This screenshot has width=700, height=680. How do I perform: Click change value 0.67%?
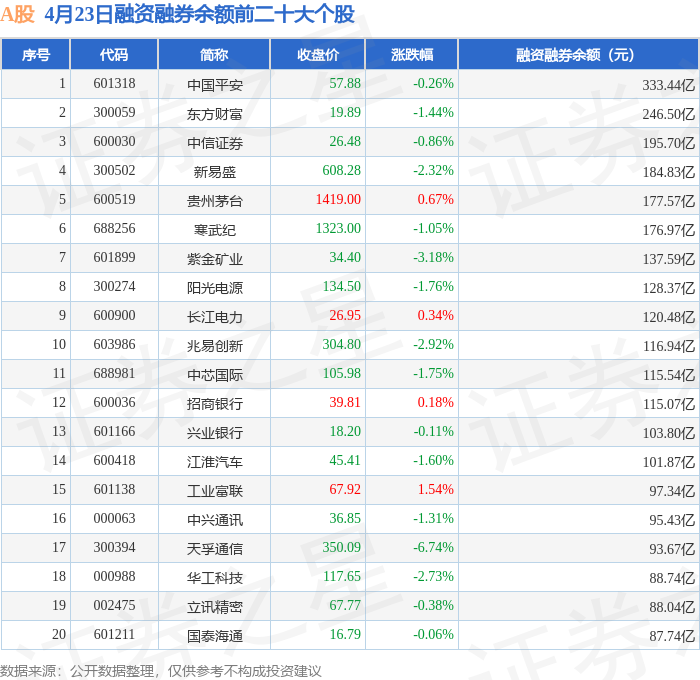tap(435, 200)
